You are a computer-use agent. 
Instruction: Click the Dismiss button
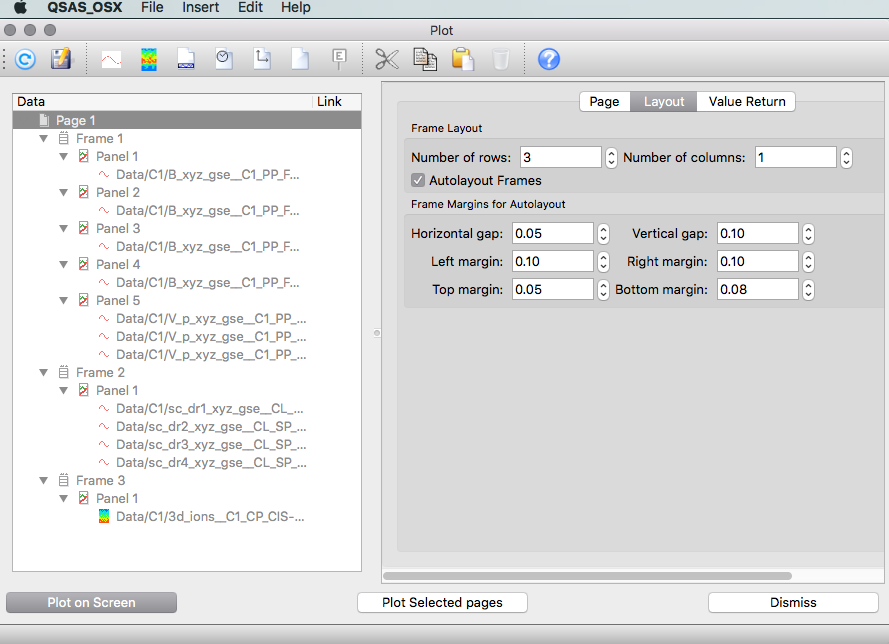click(x=793, y=602)
